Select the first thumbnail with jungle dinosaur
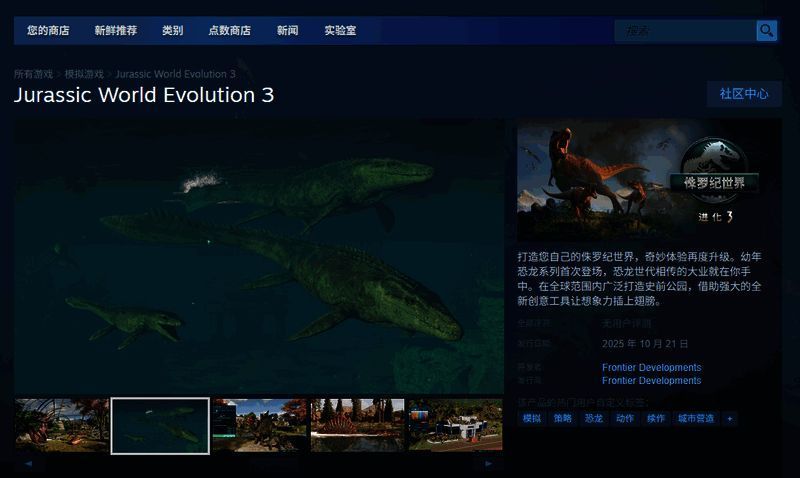Image resolution: width=800 pixels, height=478 pixels. [62, 425]
